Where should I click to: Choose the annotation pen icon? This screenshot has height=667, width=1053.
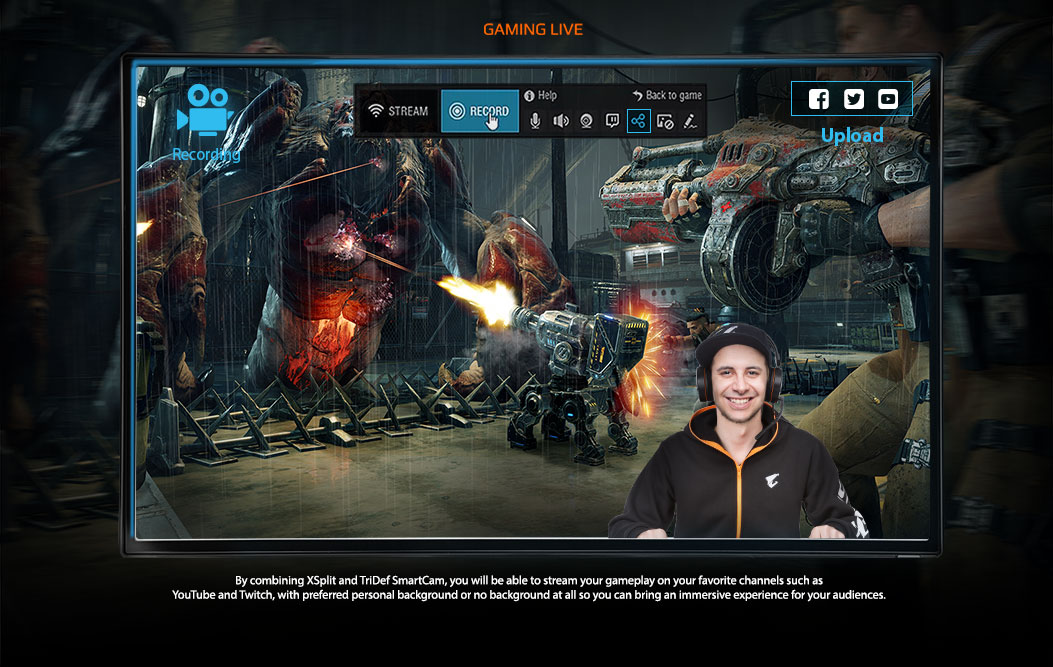click(690, 121)
